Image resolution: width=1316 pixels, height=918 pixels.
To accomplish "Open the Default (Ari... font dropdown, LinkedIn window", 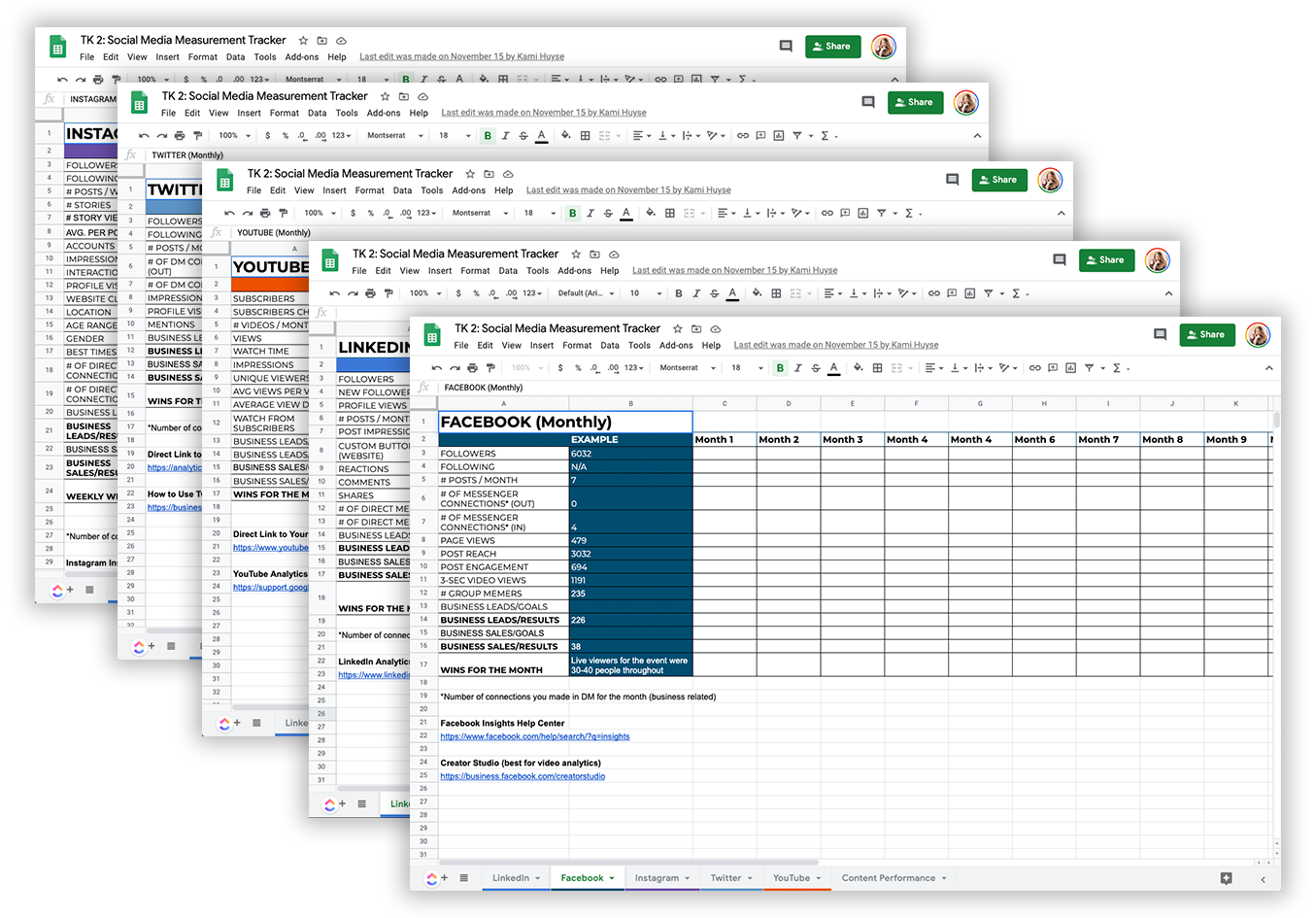I will [x=586, y=293].
